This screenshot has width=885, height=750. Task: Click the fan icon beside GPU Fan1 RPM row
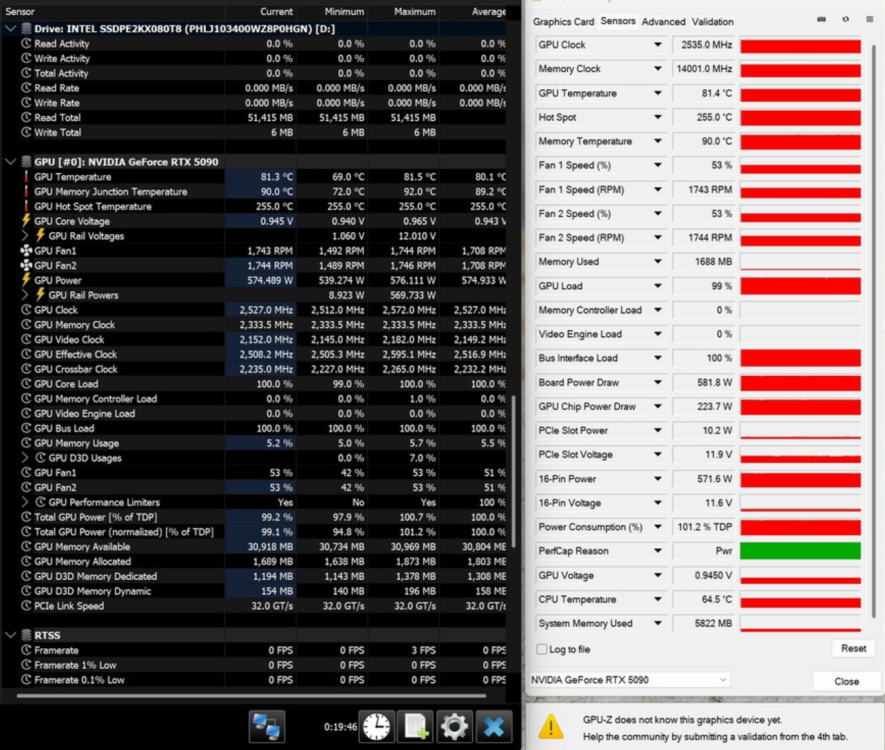pos(26,251)
